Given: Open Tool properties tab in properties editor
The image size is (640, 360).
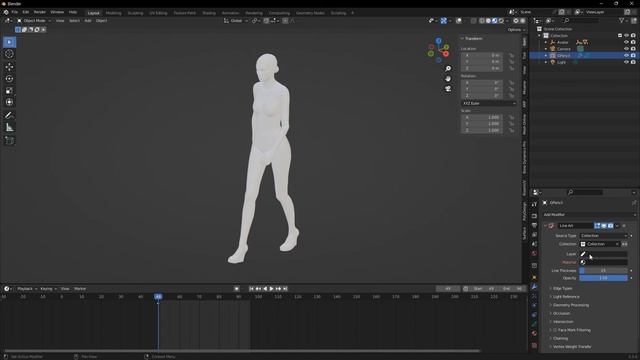Looking at the screenshot, I should pyautogui.click(x=534, y=204).
